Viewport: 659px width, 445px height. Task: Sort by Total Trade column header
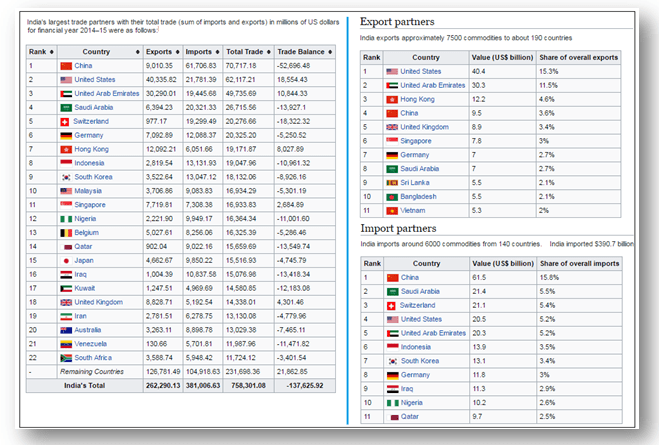tap(245, 51)
